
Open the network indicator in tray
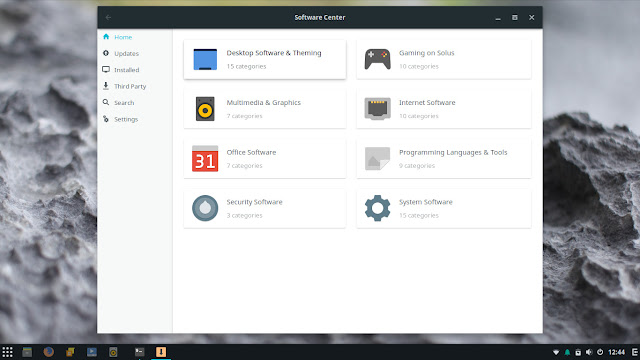point(556,352)
